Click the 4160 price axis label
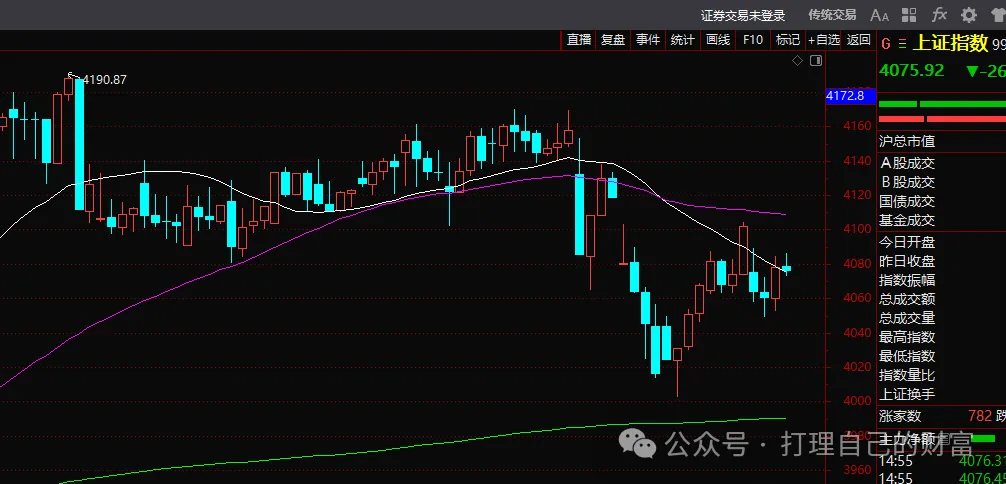The height and width of the screenshot is (484, 1006). (x=858, y=126)
